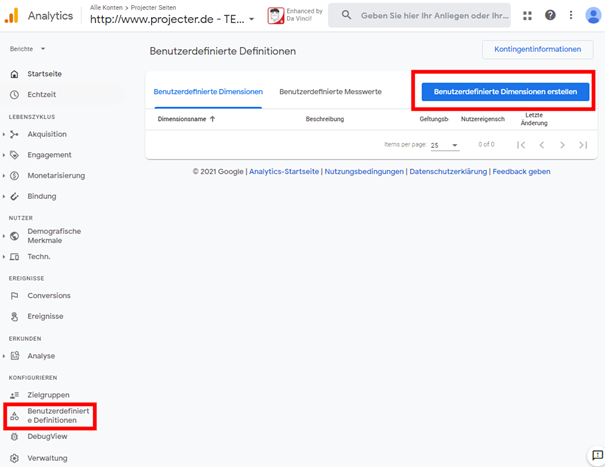Click the Alle Konten breadcrumb
The width and height of the screenshot is (605, 467).
(106, 7)
